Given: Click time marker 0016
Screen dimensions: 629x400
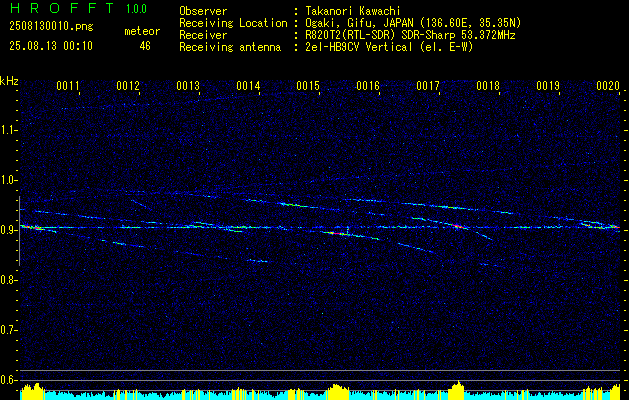Looking at the screenshot, I should [x=368, y=86].
